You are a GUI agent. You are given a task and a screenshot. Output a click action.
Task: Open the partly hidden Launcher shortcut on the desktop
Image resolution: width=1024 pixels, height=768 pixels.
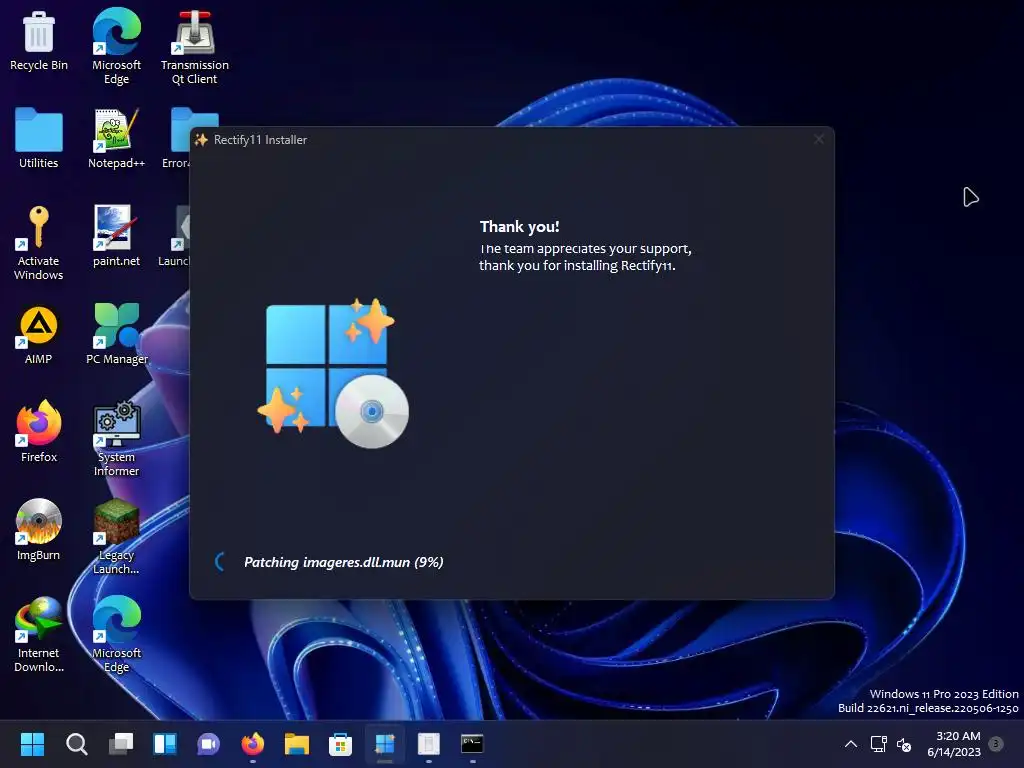point(174,236)
